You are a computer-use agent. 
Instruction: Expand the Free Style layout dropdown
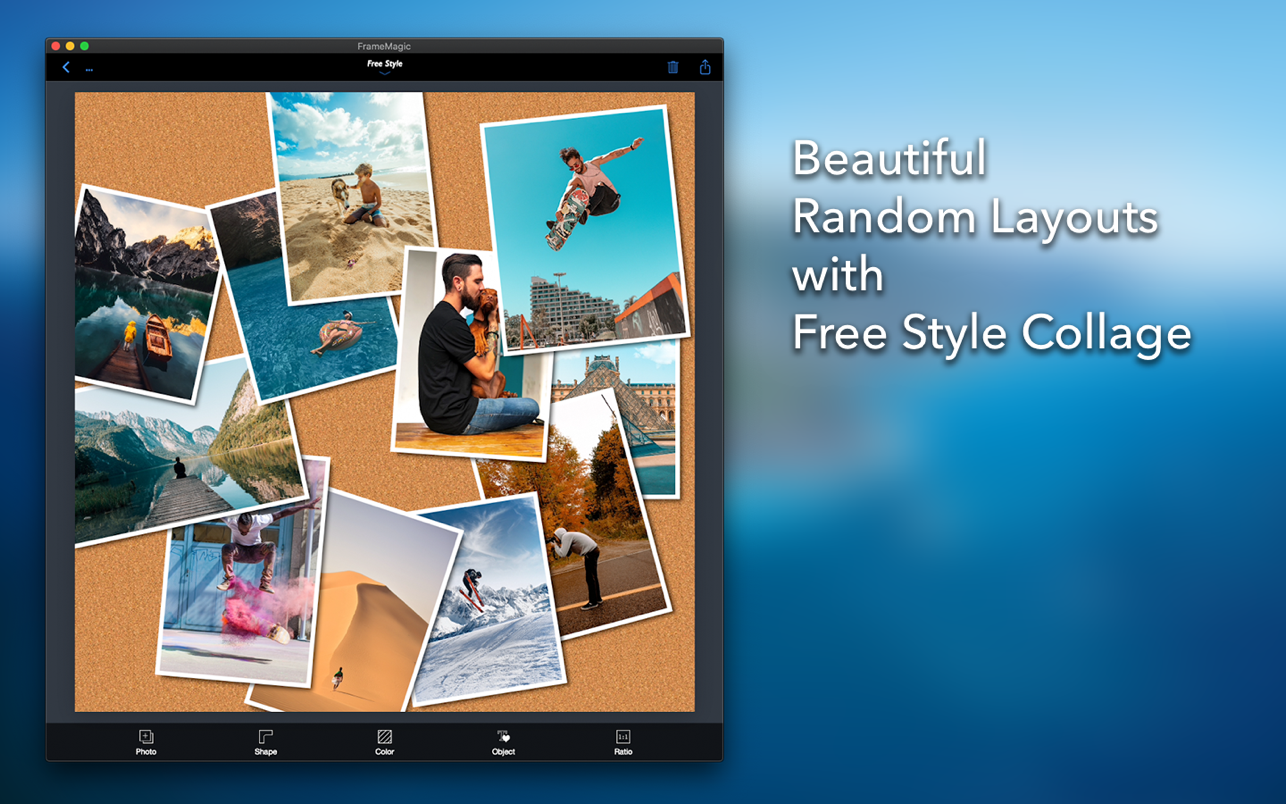(384, 67)
